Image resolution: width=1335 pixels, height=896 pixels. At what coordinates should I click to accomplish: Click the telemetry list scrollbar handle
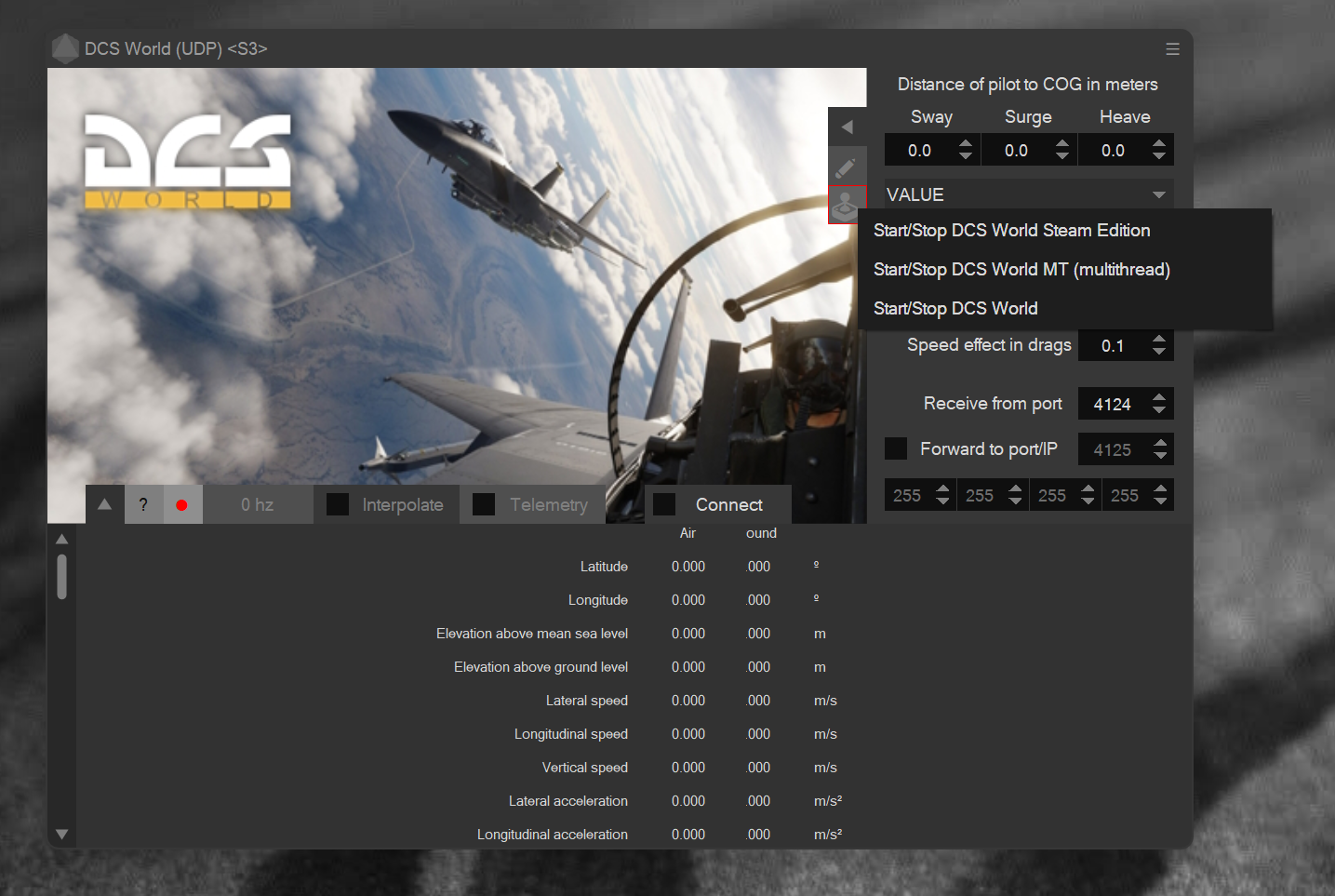point(61,577)
